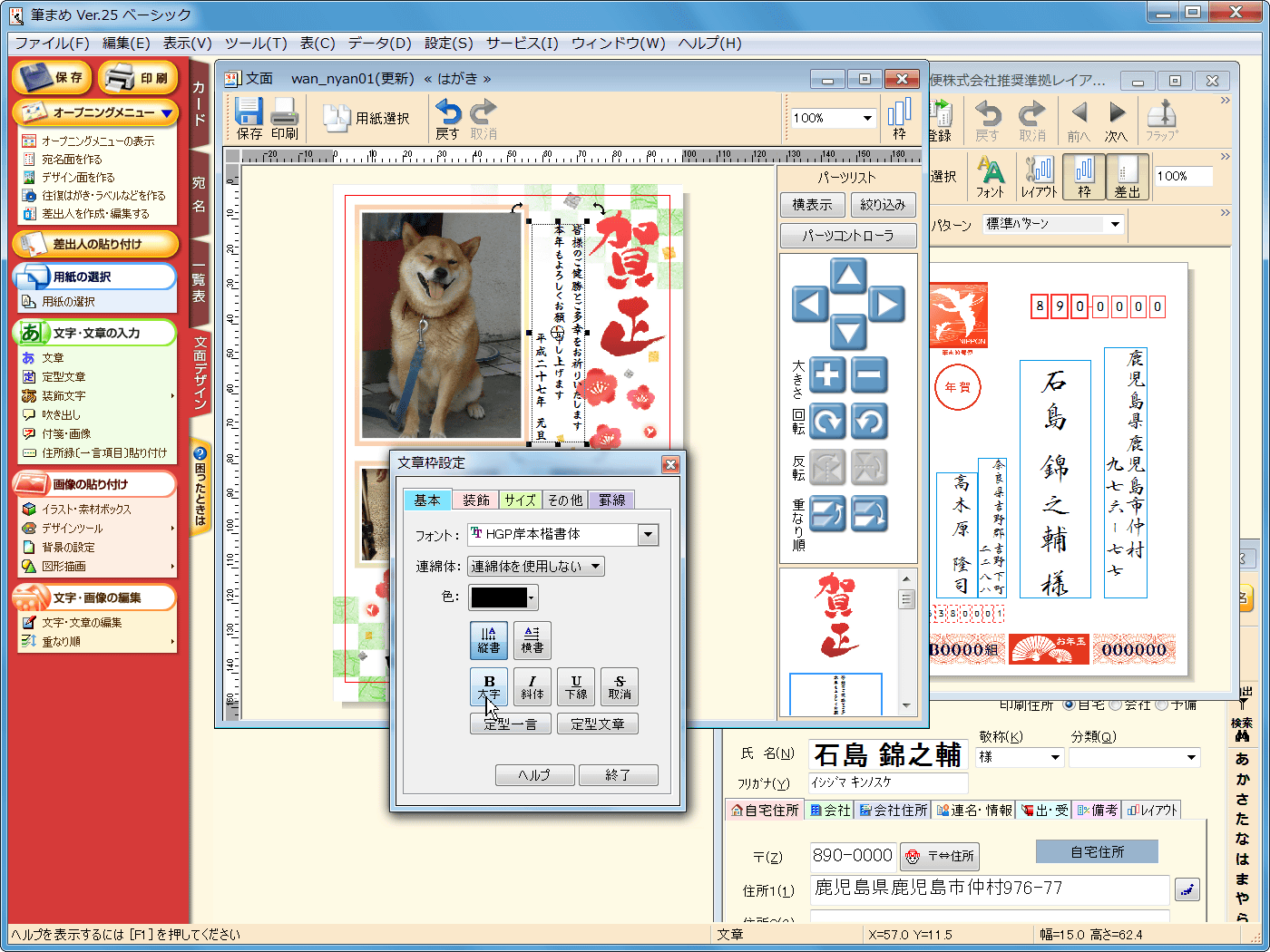Open the フォント dropdown in 文章枠設定

(648, 535)
